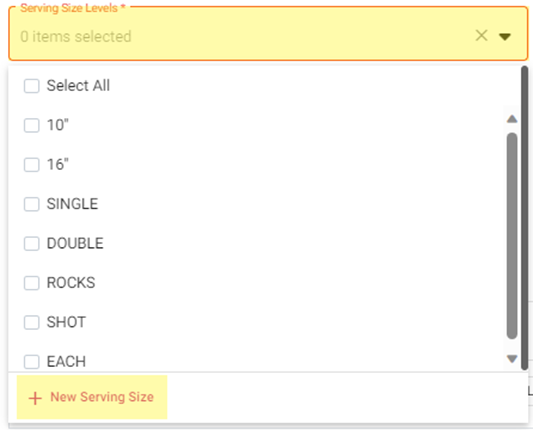This screenshot has width=533, height=430.
Task: Tick the EACH checkbox
Action: (x=32, y=362)
